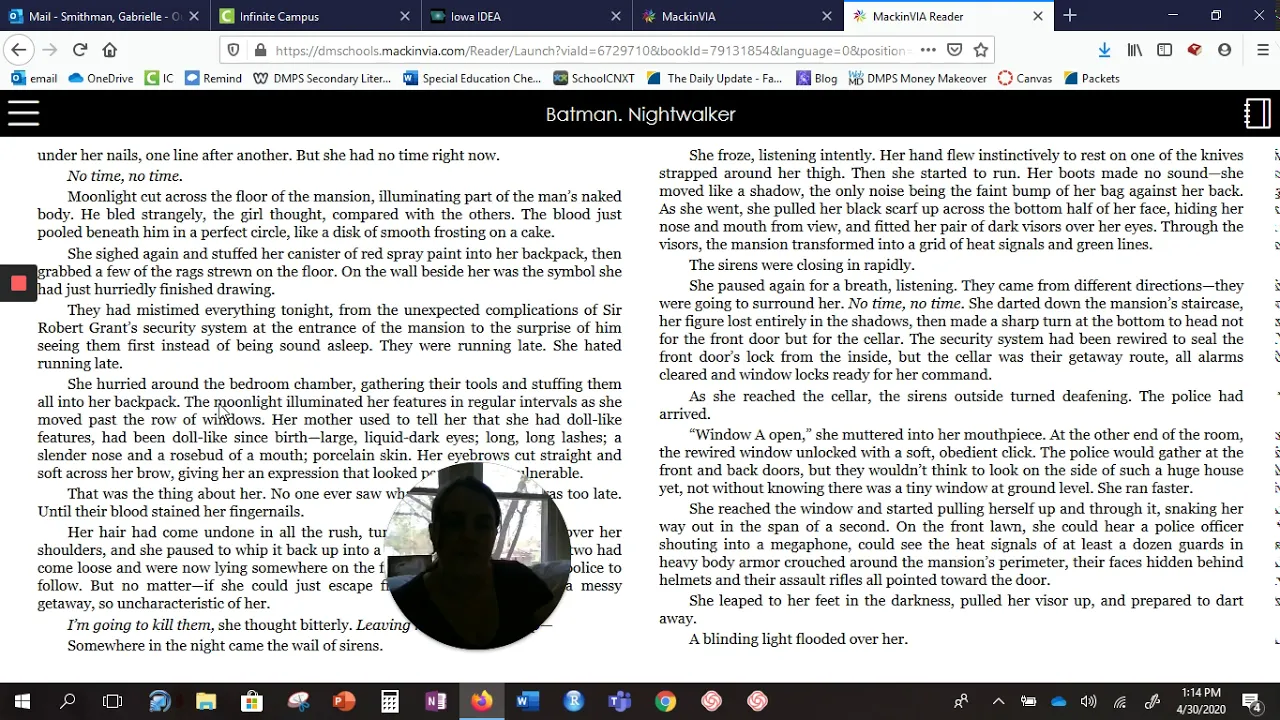This screenshot has height=720, width=1280.
Task: Show Firefox sidebars
Action: (1165, 50)
